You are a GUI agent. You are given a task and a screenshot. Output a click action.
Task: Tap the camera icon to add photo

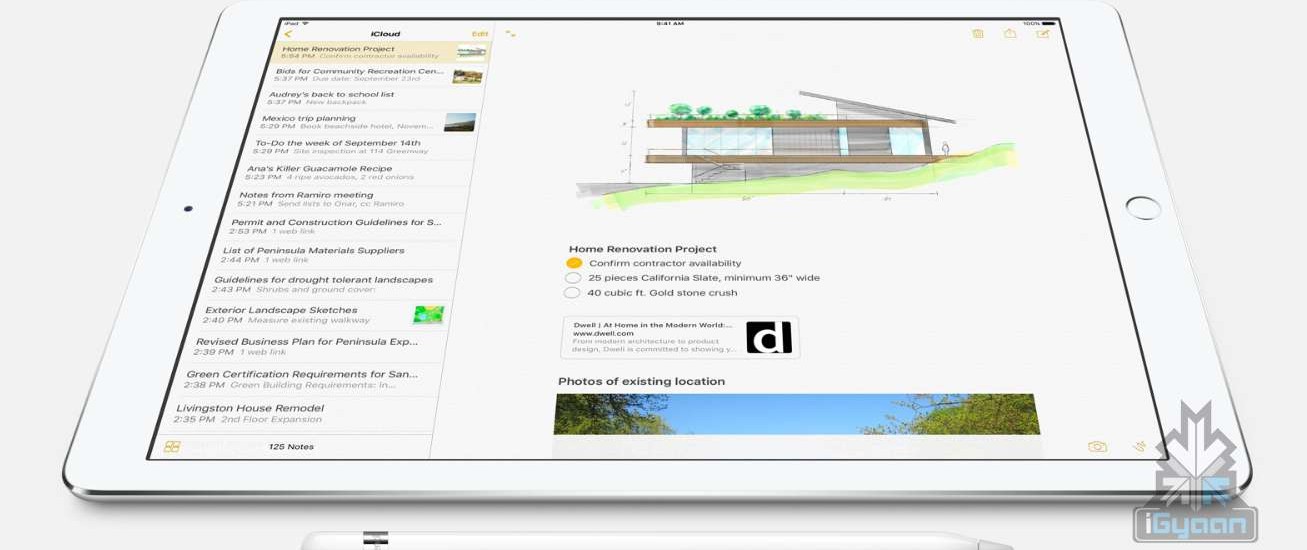(1097, 447)
